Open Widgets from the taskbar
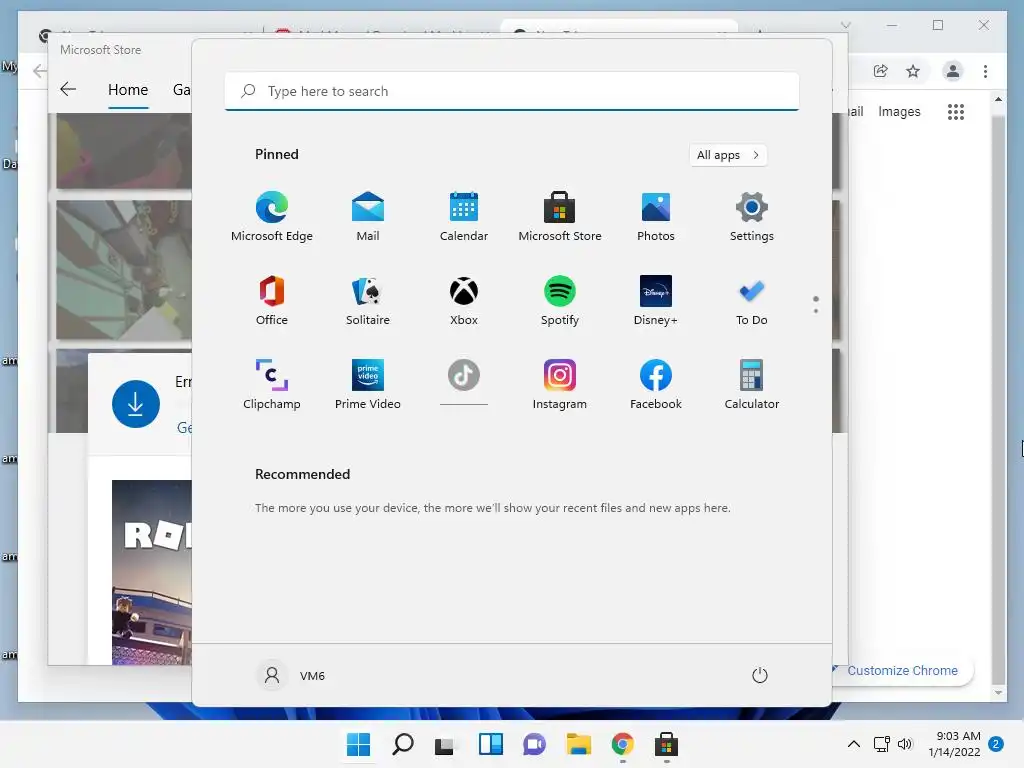The width and height of the screenshot is (1024, 768). tap(490, 744)
